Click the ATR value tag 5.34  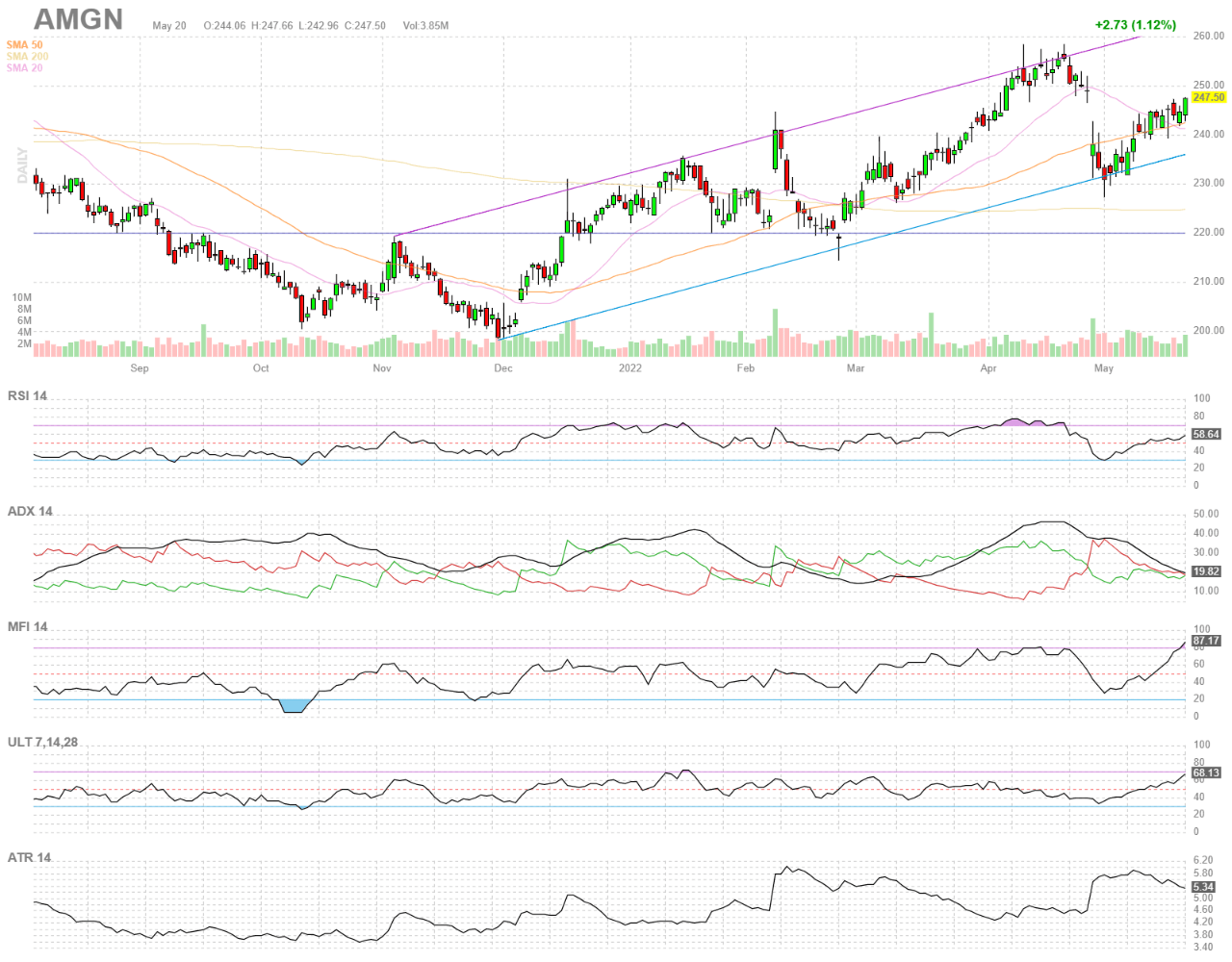coord(1203,887)
